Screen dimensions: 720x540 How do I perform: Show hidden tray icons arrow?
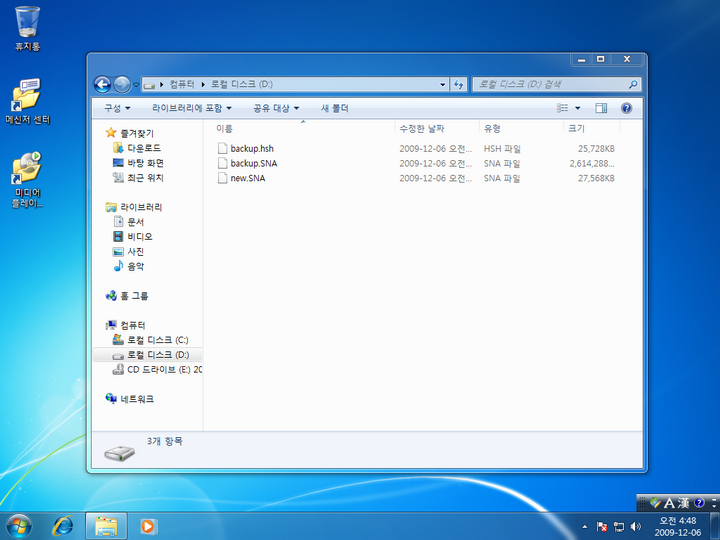pyautogui.click(x=584, y=527)
